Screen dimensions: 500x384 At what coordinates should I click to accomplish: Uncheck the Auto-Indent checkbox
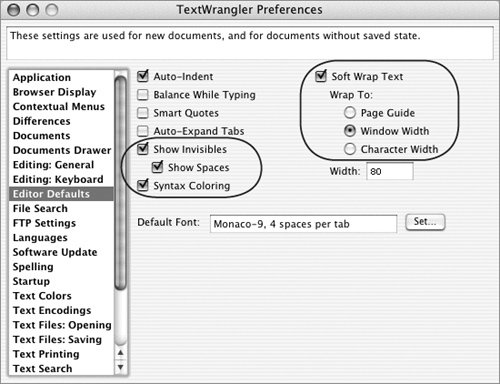143,76
